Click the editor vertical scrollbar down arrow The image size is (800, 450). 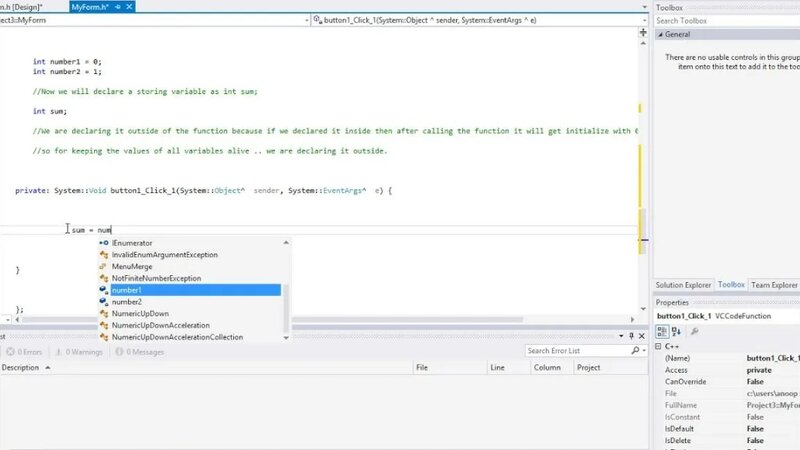(643, 309)
